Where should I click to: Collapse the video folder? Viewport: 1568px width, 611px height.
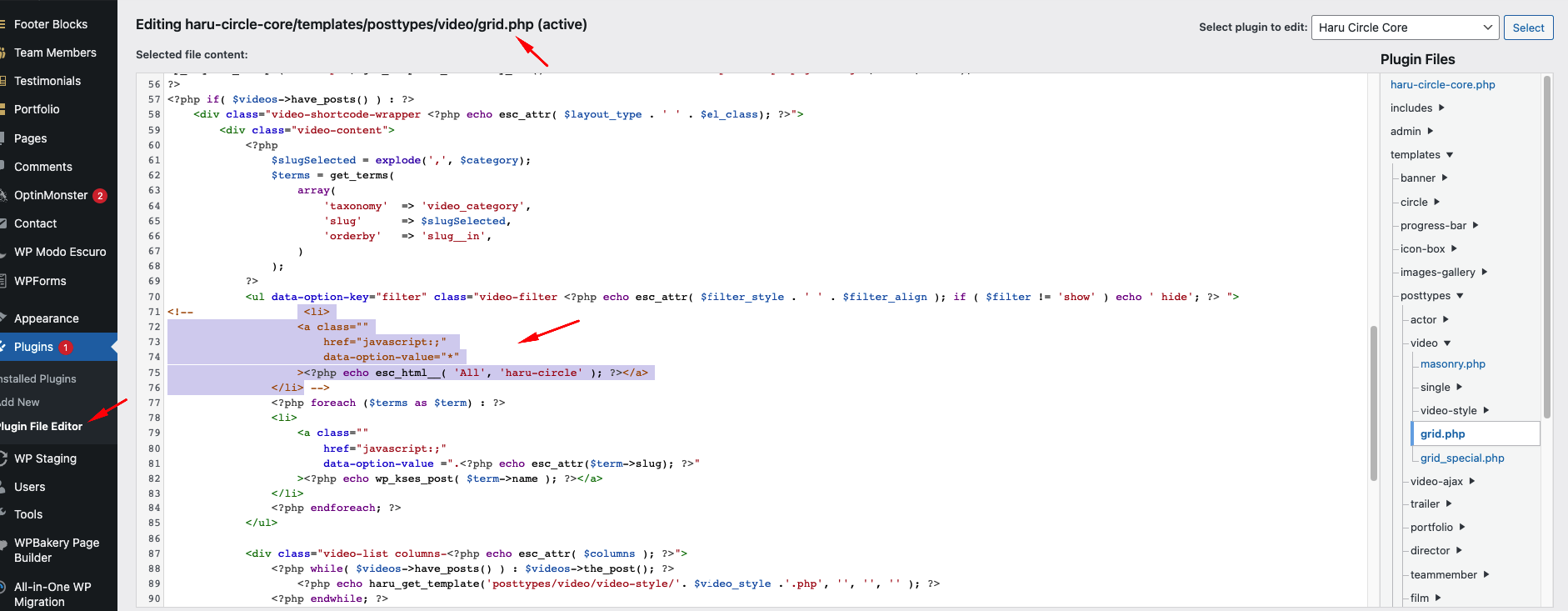(1430, 343)
